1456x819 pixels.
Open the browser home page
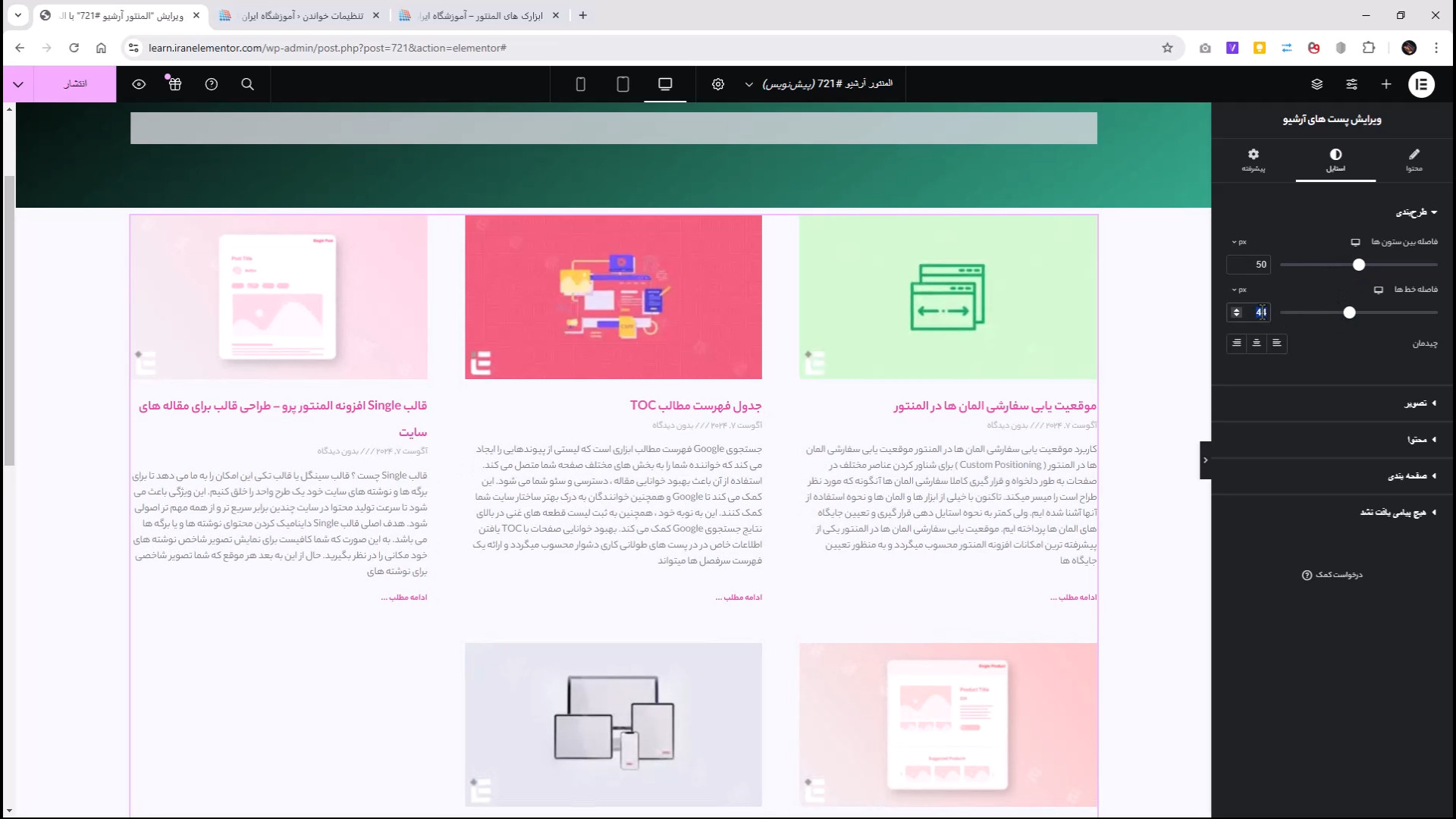pyautogui.click(x=101, y=48)
